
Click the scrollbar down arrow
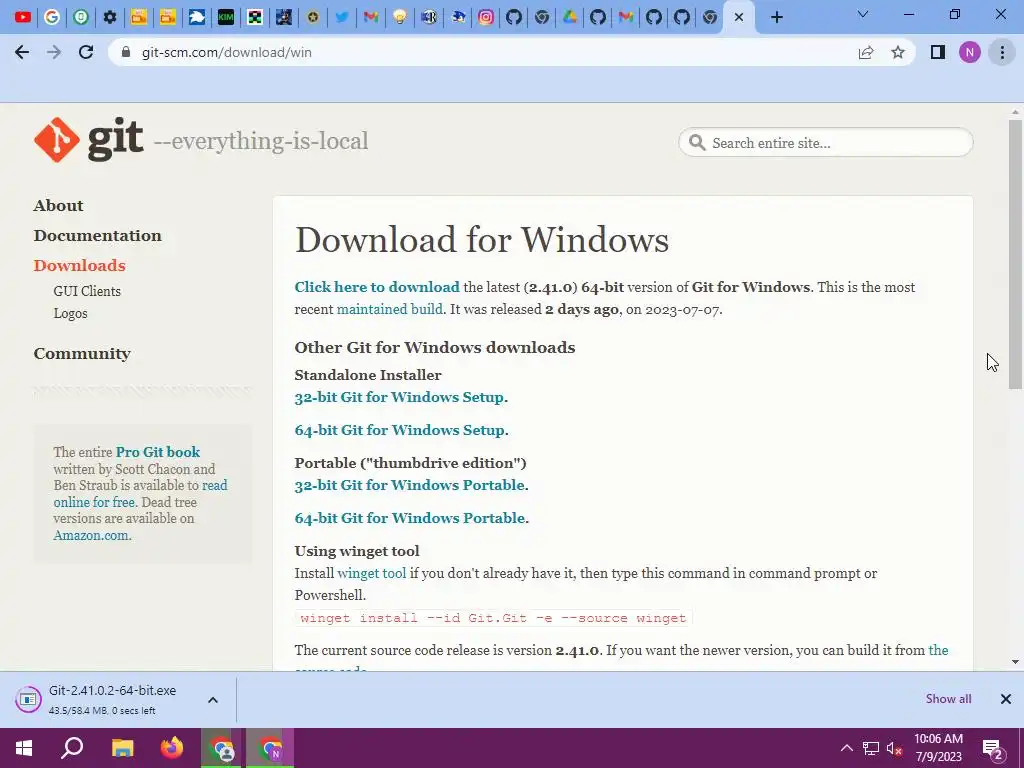point(1015,662)
